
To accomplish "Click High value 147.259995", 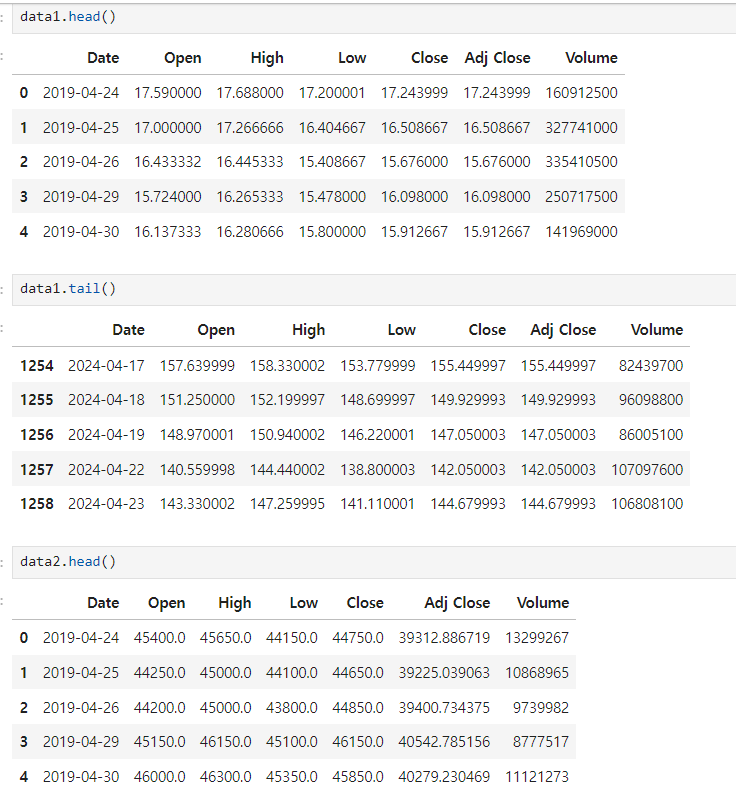I will 287,504.
